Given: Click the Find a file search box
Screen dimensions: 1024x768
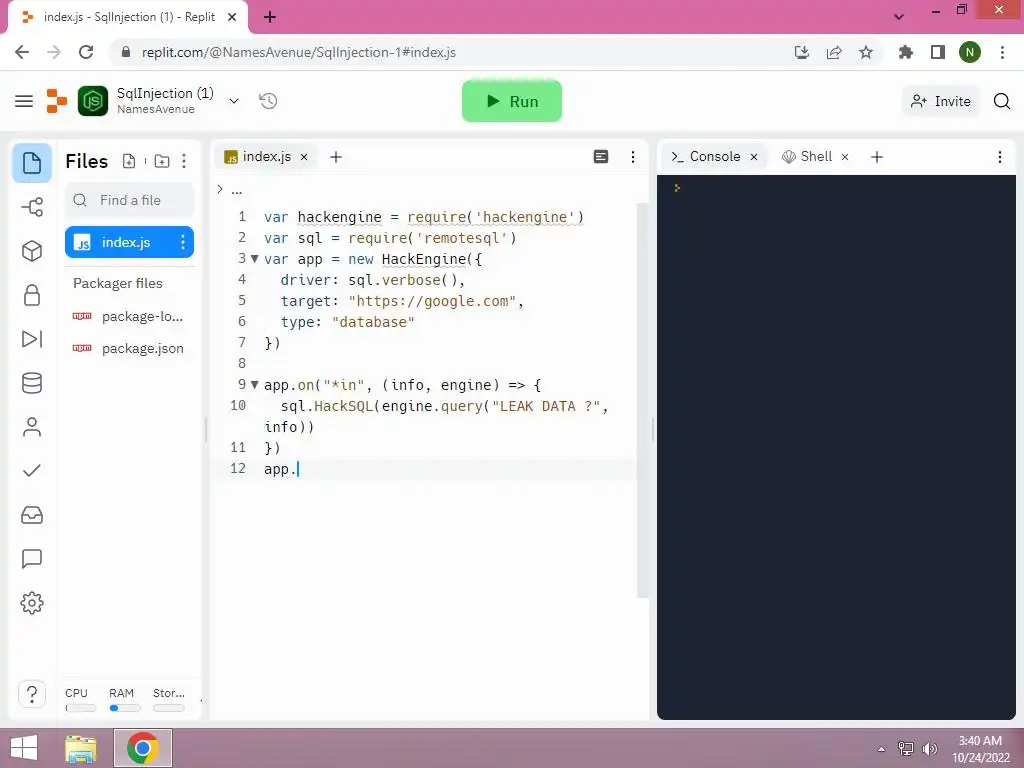Looking at the screenshot, I should [129, 200].
